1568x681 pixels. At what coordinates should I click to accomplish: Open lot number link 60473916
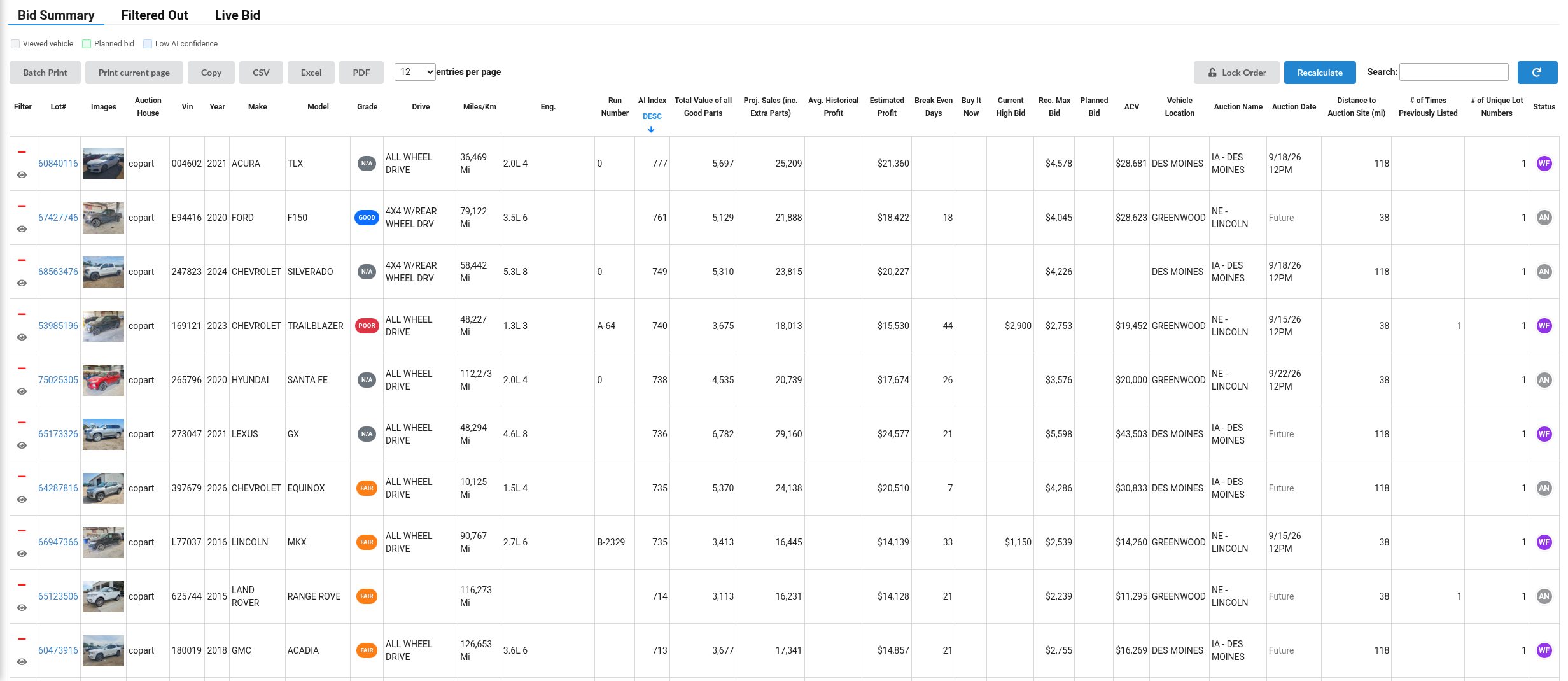[x=58, y=650]
